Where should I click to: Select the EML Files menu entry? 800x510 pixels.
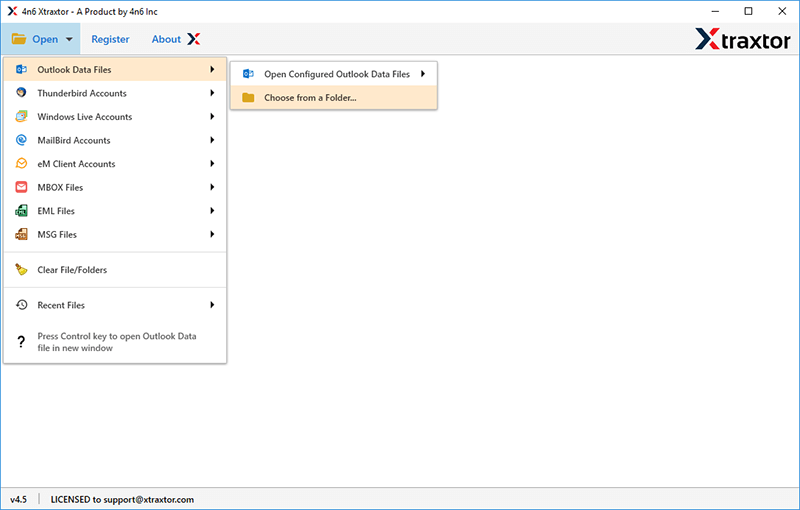(115, 211)
